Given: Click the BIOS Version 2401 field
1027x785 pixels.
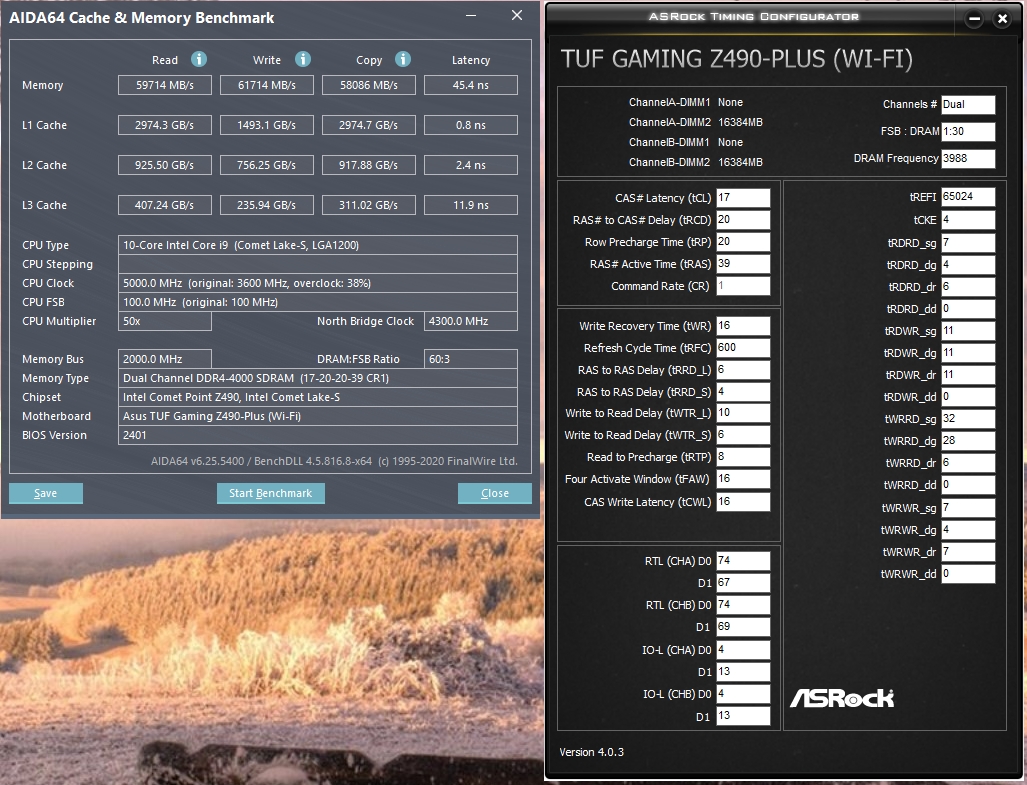Looking at the screenshot, I should coord(318,435).
